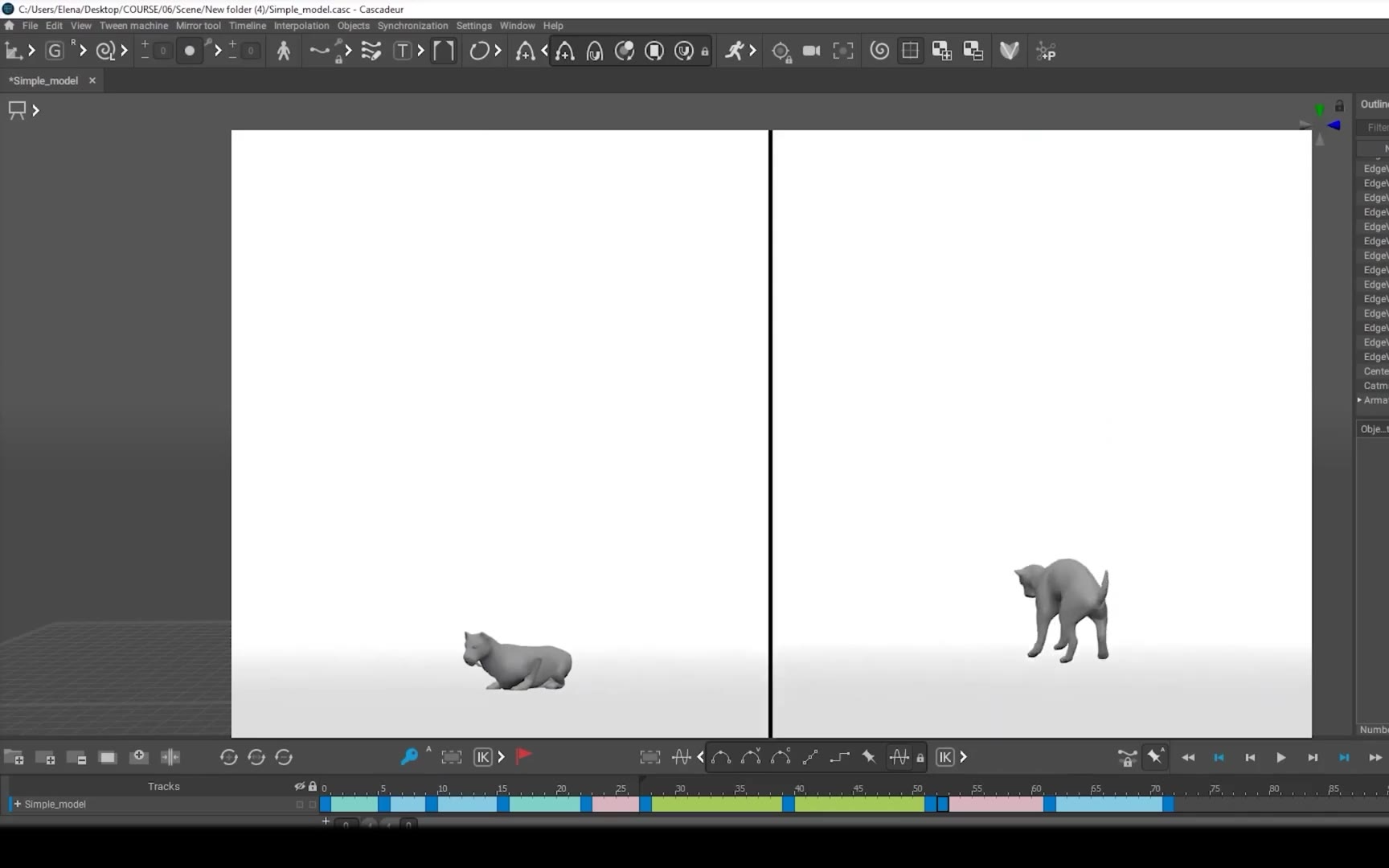
Task: Open the Synchronization menu
Action: pos(412,26)
